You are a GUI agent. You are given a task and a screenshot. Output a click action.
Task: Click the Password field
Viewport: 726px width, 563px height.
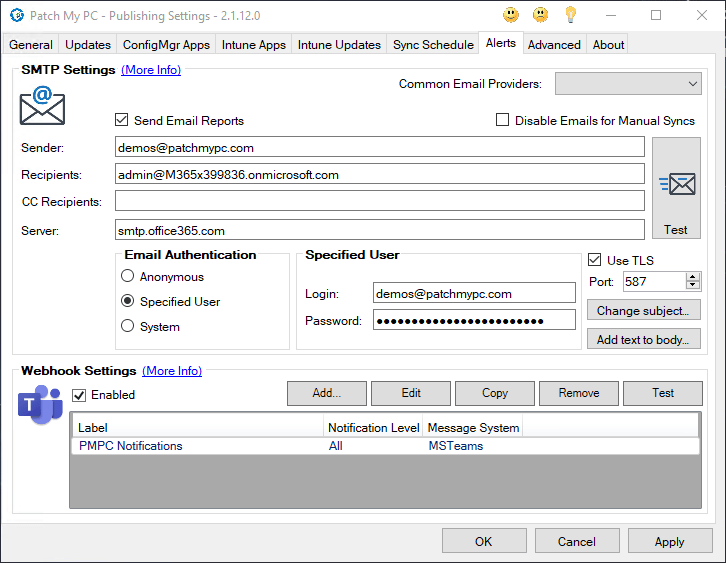[x=474, y=320]
